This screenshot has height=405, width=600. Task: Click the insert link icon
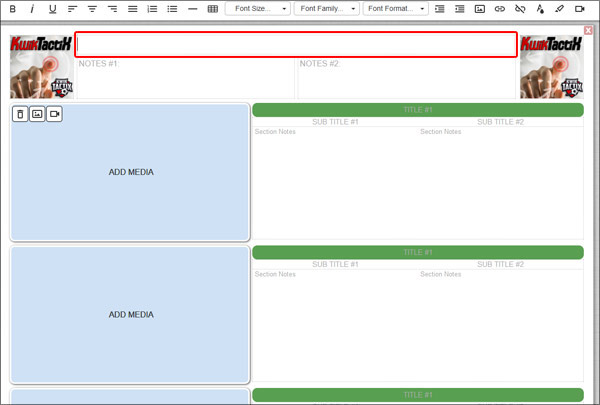500,9
